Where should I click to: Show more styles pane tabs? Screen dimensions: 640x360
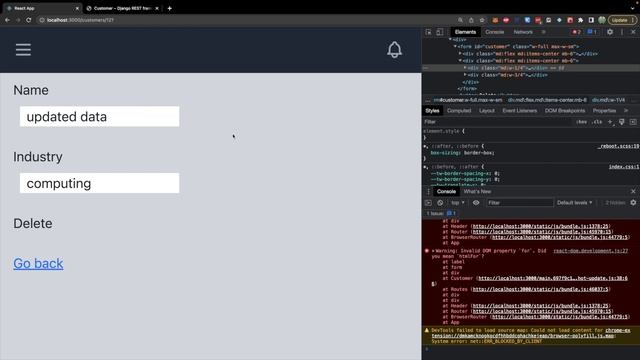click(626, 111)
